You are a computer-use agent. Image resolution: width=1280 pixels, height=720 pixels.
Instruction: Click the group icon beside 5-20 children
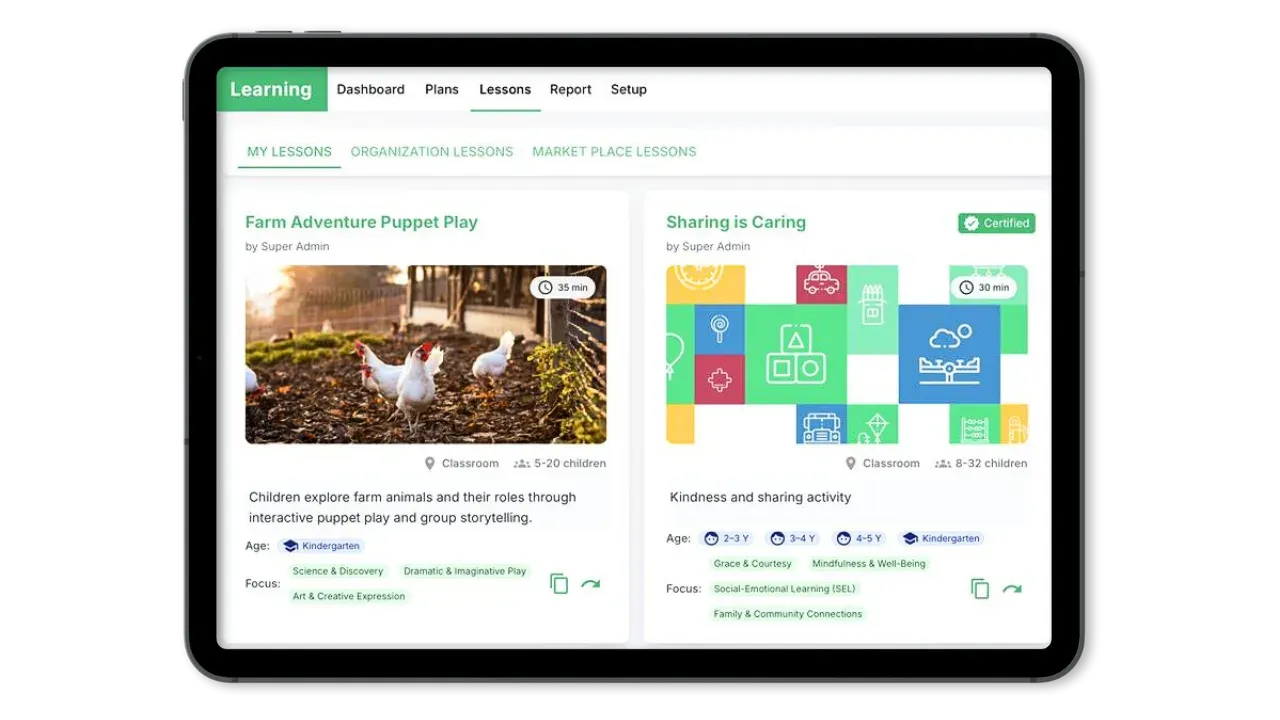(x=521, y=463)
